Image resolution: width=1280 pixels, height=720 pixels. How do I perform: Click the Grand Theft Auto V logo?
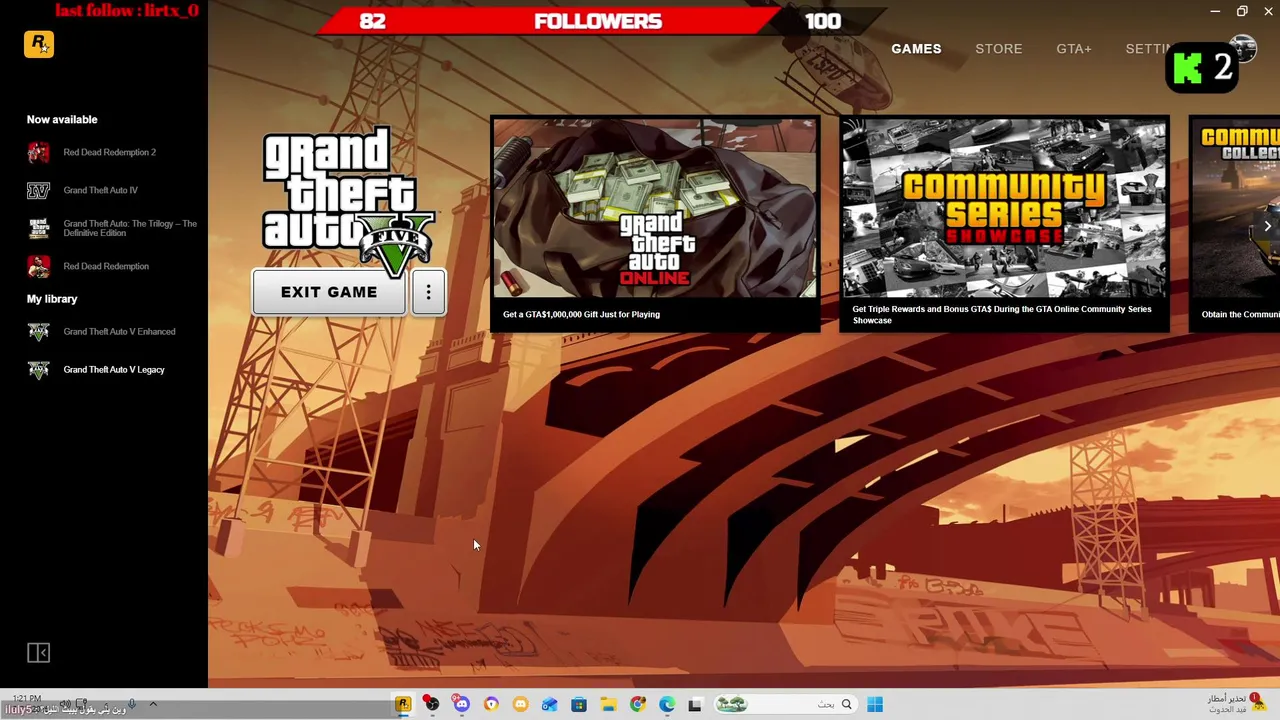click(348, 200)
